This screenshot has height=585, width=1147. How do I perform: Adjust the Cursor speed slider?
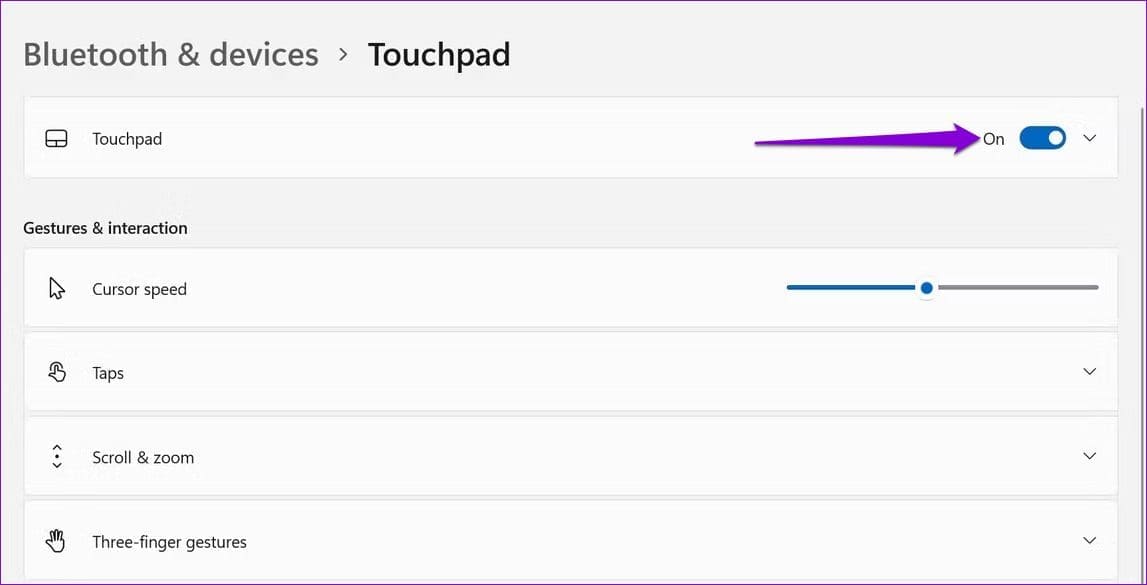tap(925, 288)
